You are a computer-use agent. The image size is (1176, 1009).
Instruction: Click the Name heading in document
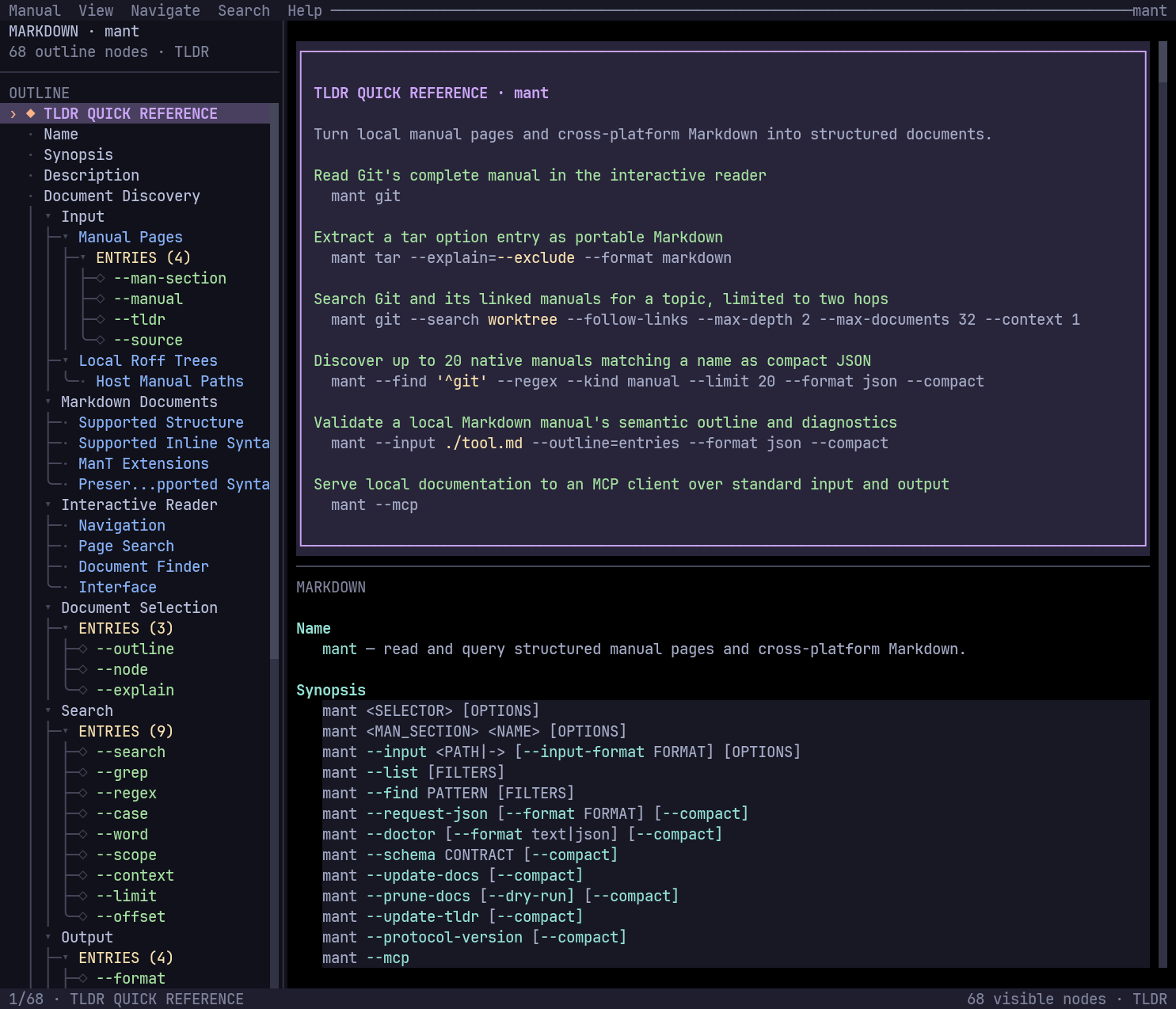(314, 628)
